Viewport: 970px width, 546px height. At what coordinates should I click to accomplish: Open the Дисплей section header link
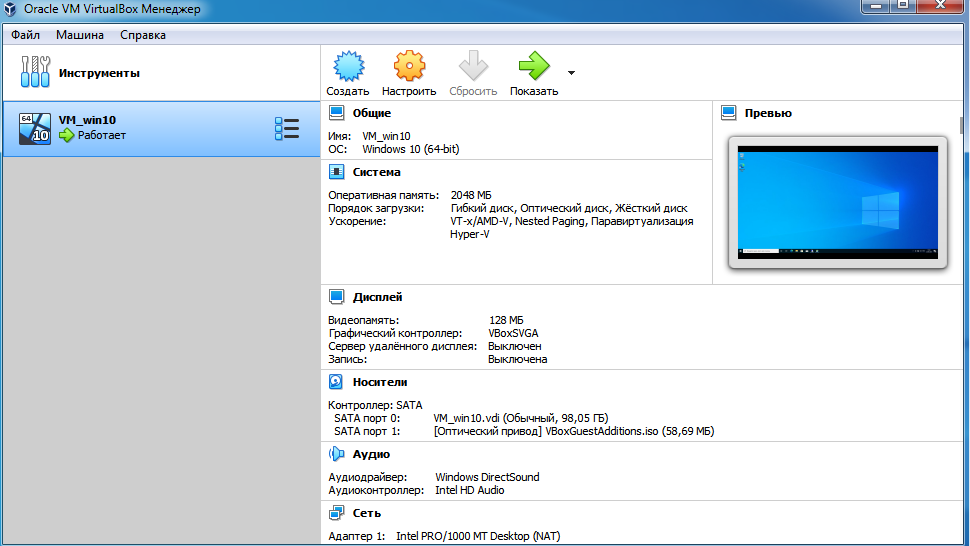coord(377,297)
